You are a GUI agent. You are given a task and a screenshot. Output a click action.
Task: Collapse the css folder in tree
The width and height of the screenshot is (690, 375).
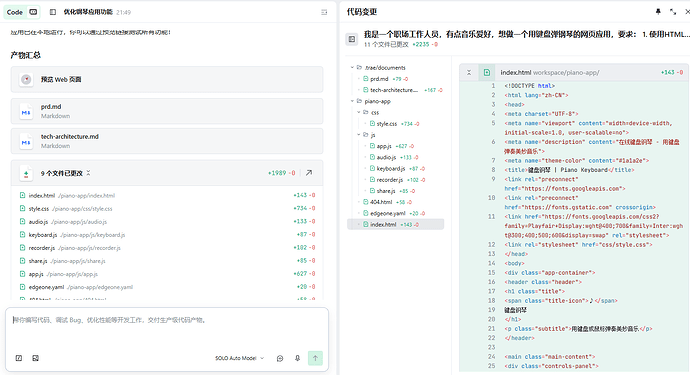coord(359,113)
